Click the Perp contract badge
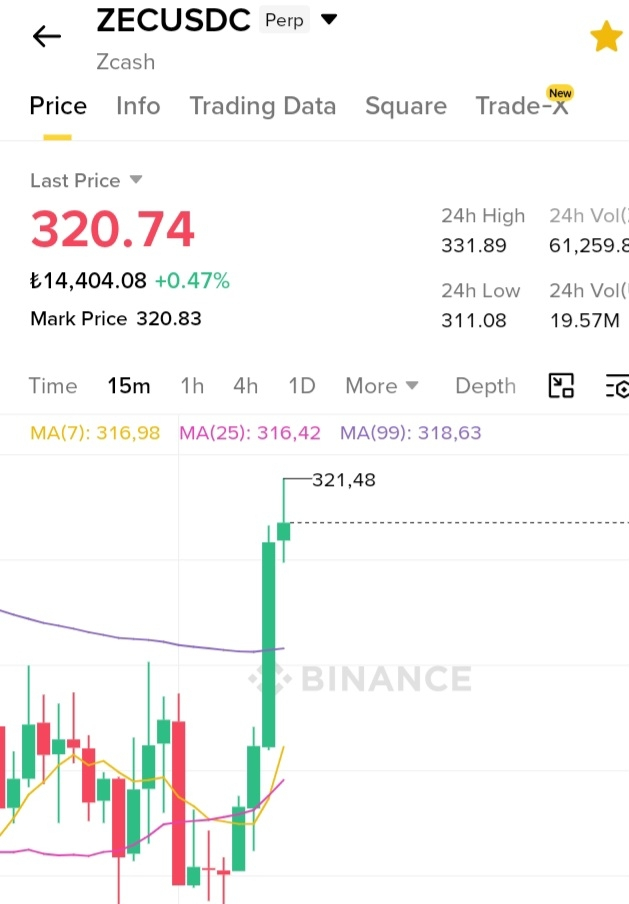Viewport: 629px width, 904px height. pyautogui.click(x=284, y=20)
